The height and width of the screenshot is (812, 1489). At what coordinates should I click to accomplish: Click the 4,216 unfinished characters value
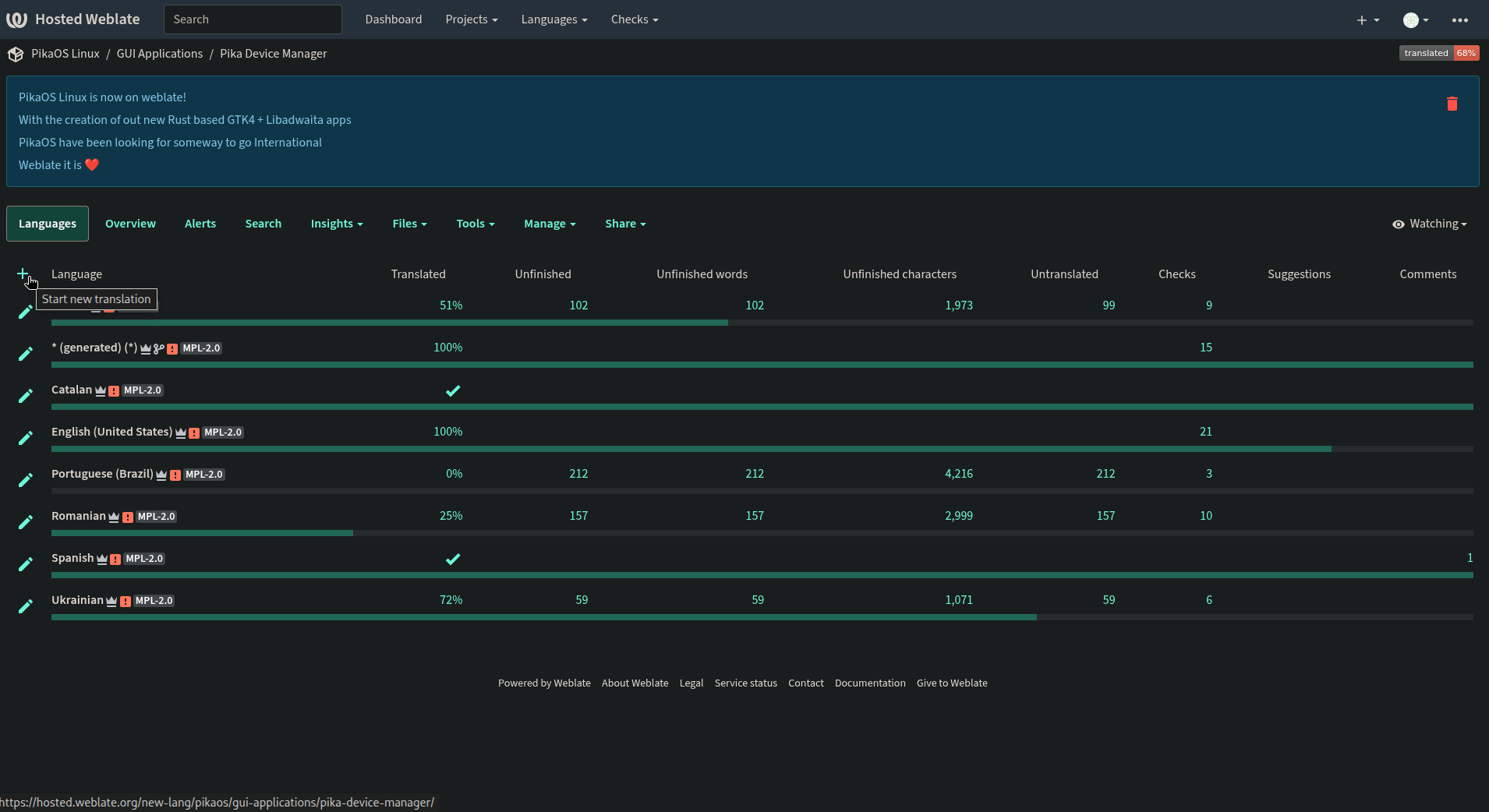(x=959, y=474)
